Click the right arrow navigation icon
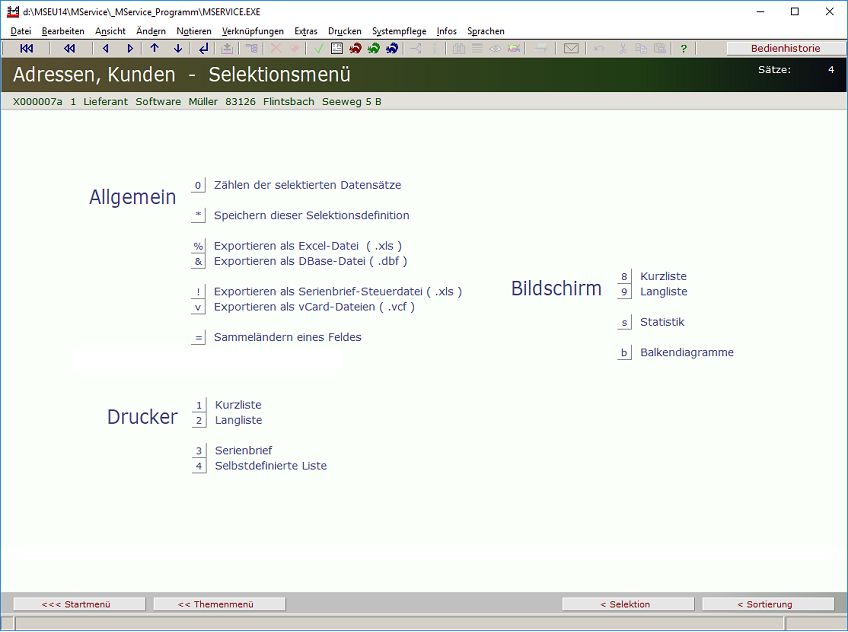 (130, 48)
